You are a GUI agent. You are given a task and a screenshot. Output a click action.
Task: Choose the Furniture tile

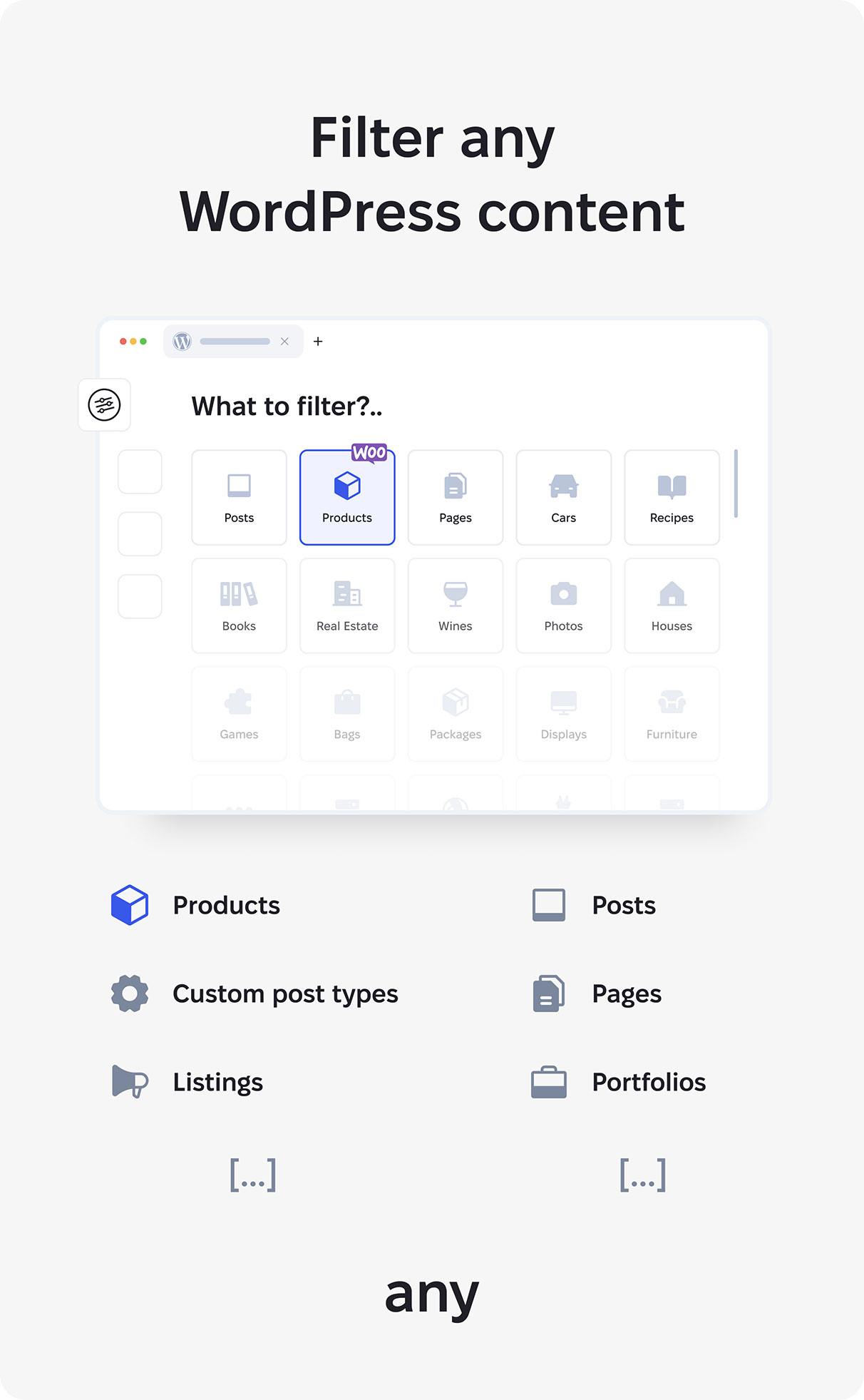click(x=672, y=714)
